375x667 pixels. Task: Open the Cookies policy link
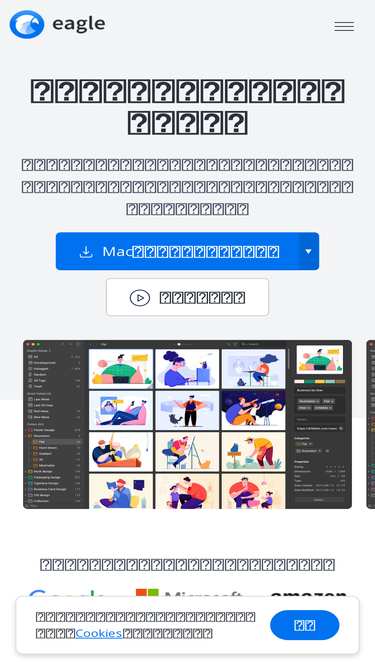[x=99, y=633]
